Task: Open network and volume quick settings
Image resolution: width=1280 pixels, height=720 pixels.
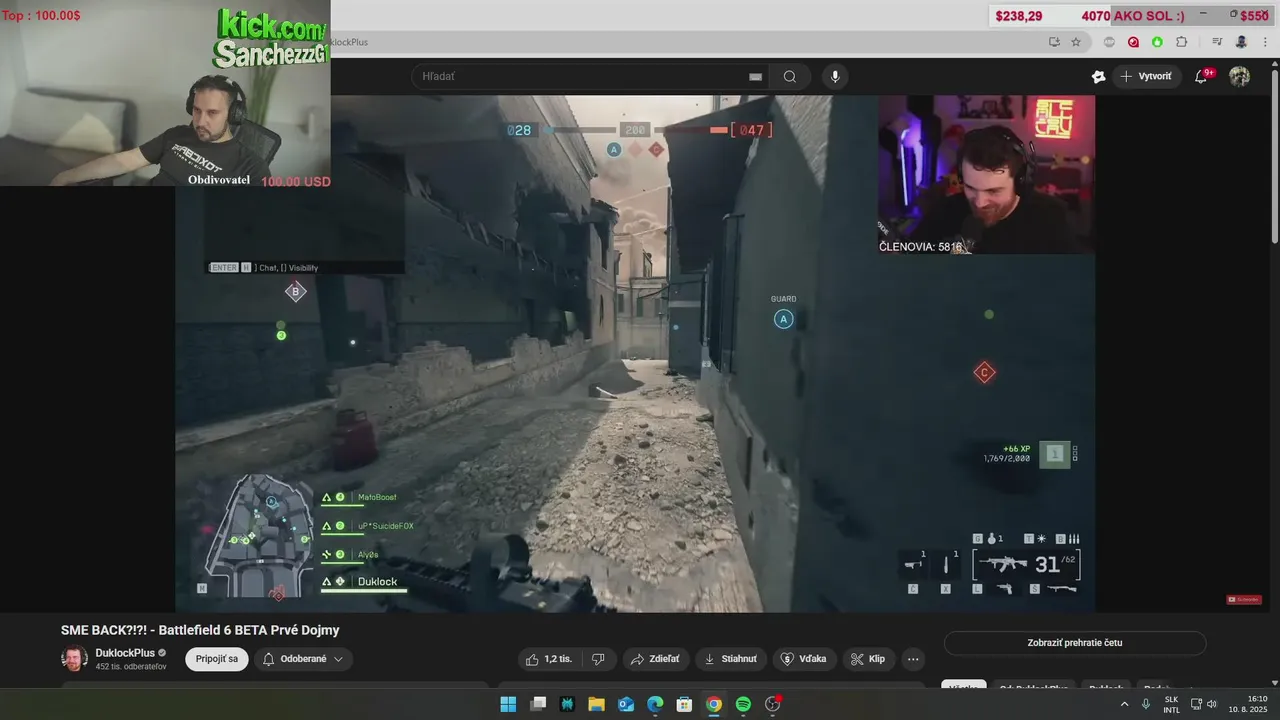Action: pos(1203,704)
